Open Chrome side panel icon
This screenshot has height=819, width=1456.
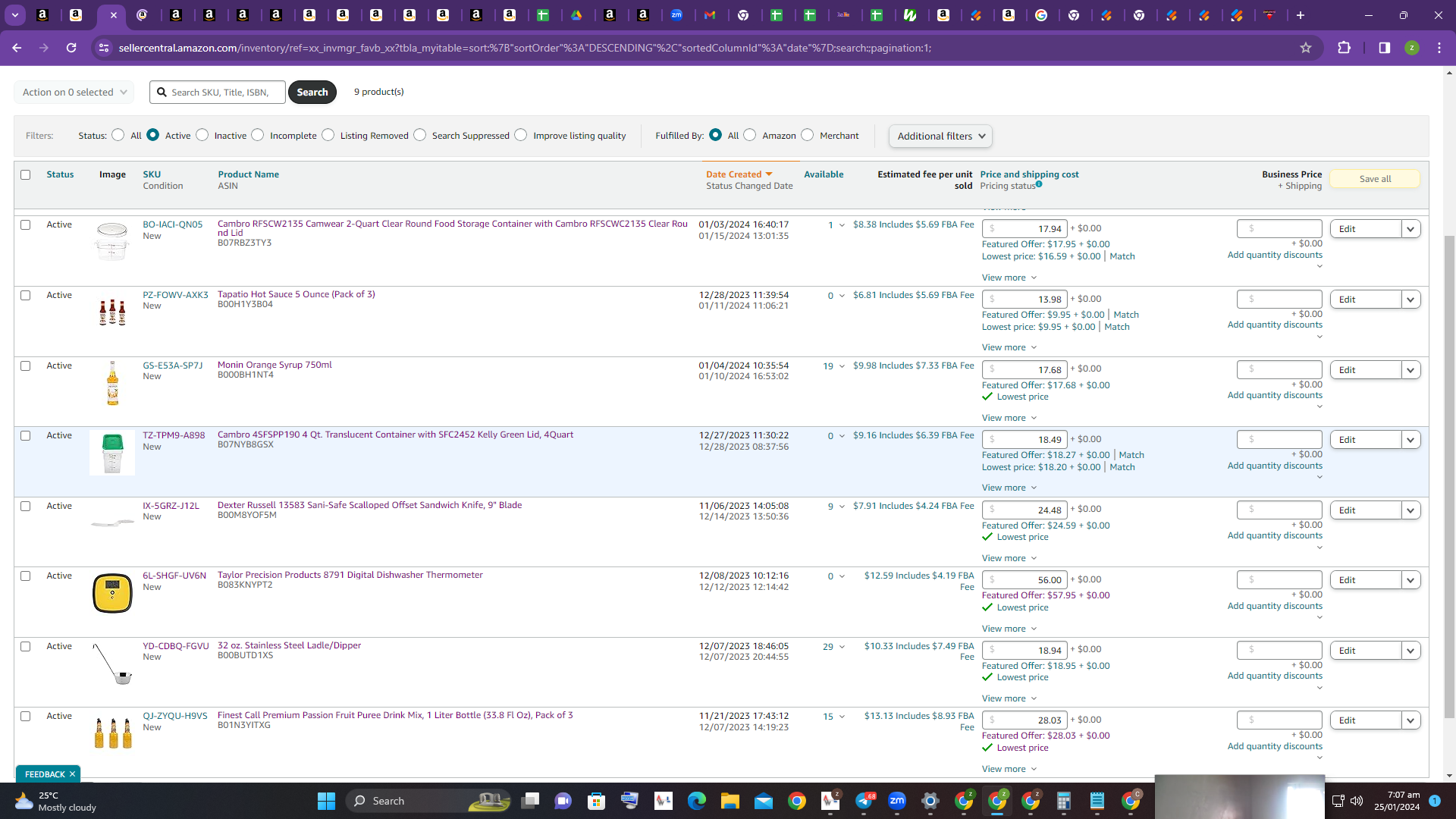click(x=1385, y=48)
